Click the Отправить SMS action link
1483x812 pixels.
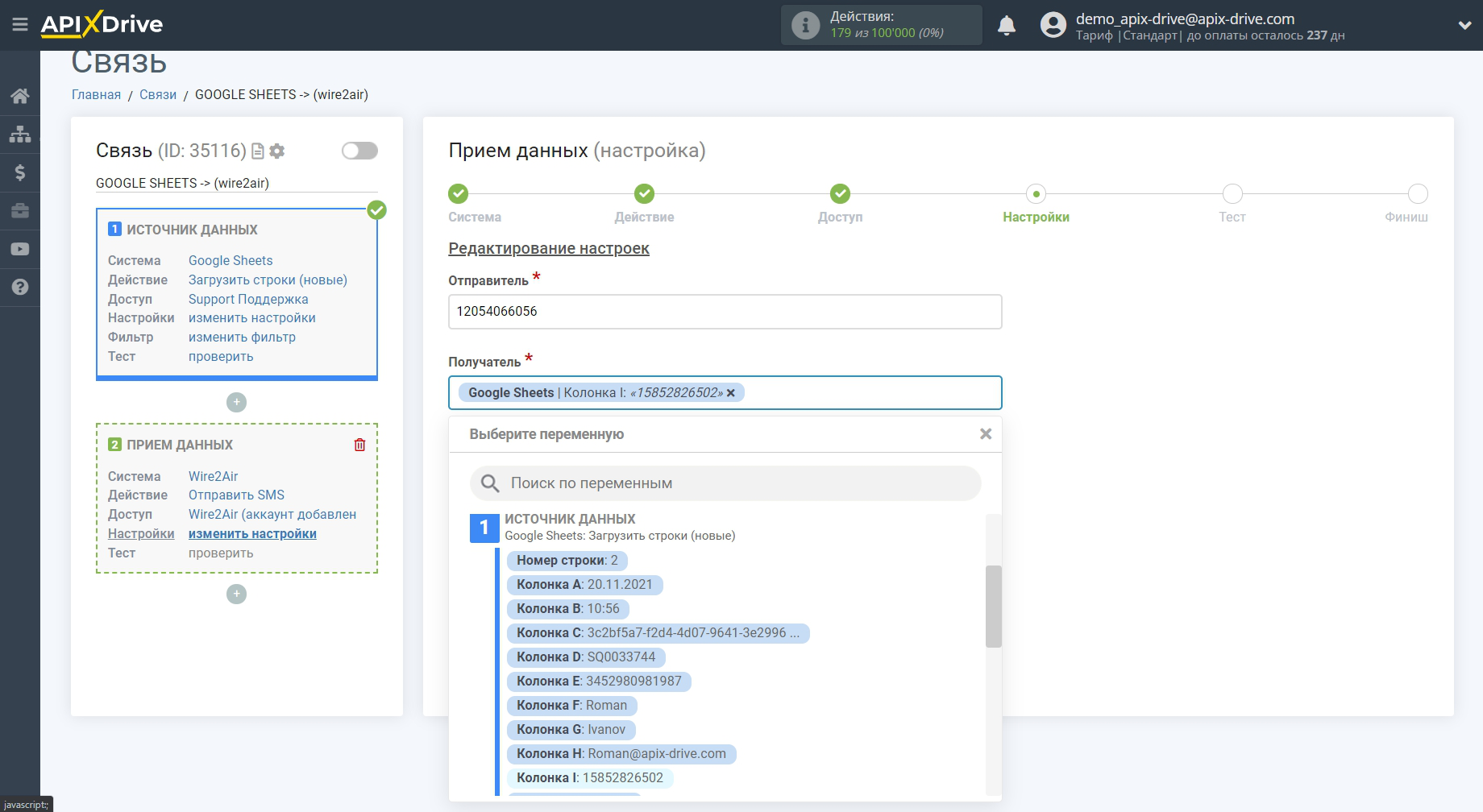tap(236, 495)
